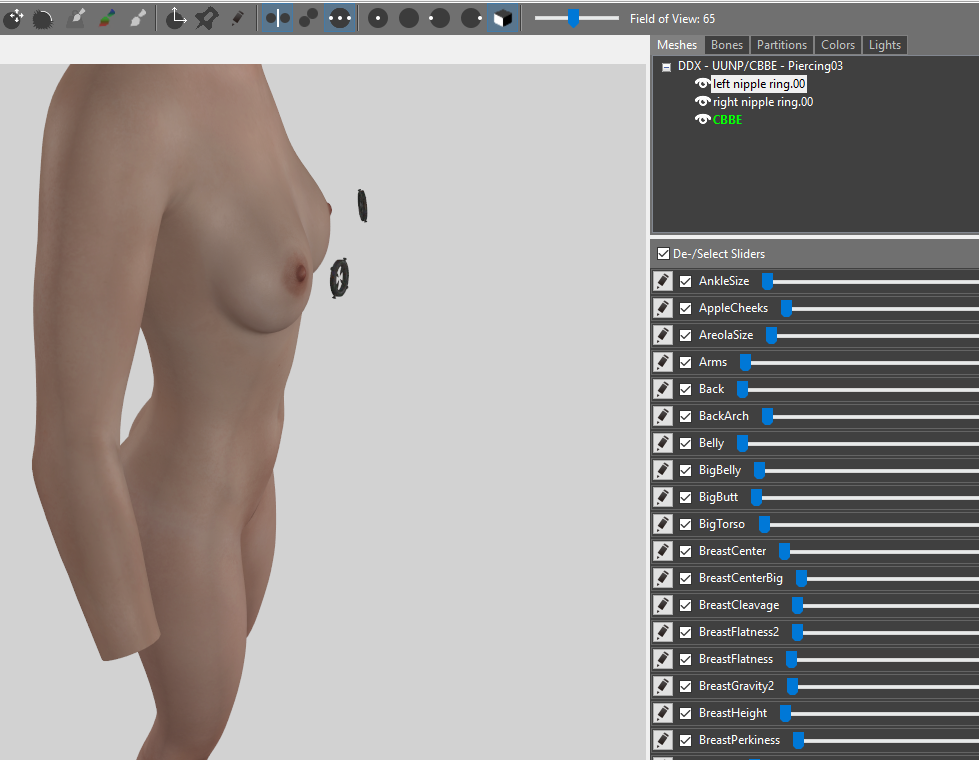
Task: Uncheck the BigButt slider checkbox
Action: tap(686, 497)
